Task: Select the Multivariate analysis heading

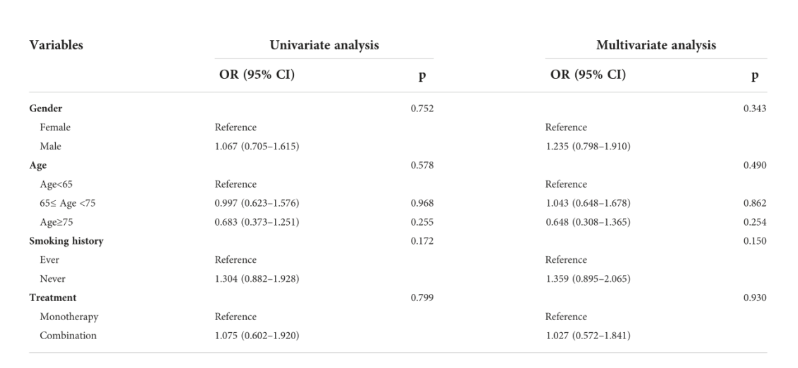Action: pyautogui.click(x=656, y=45)
